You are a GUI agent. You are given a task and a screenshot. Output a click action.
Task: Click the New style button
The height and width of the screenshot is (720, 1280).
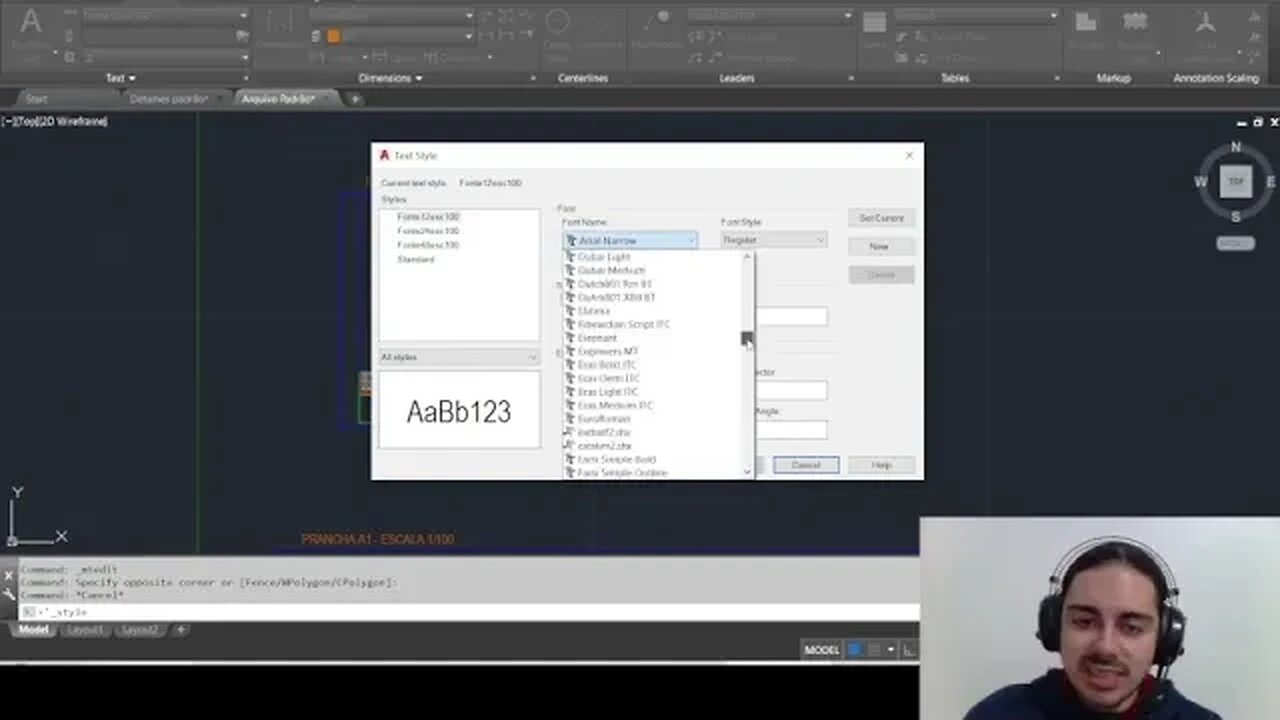(881, 246)
